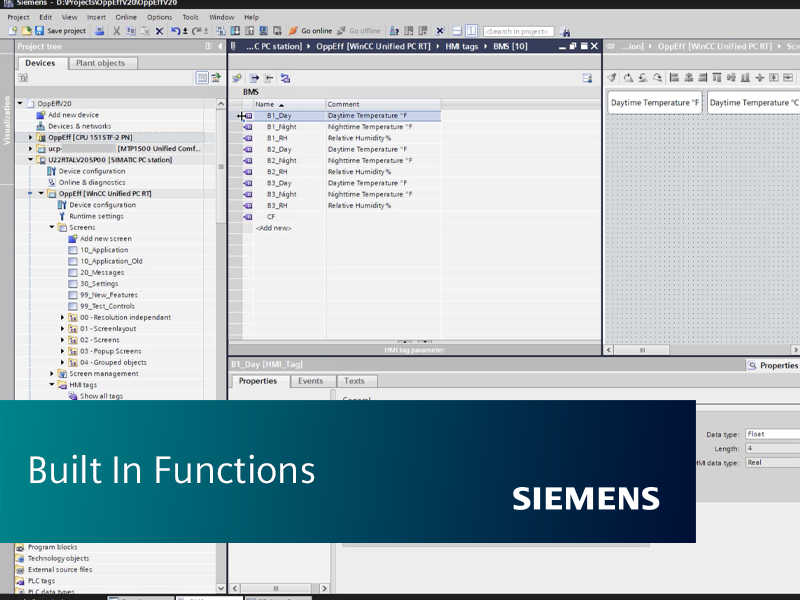Click align left icon in screen editor

tap(674, 78)
